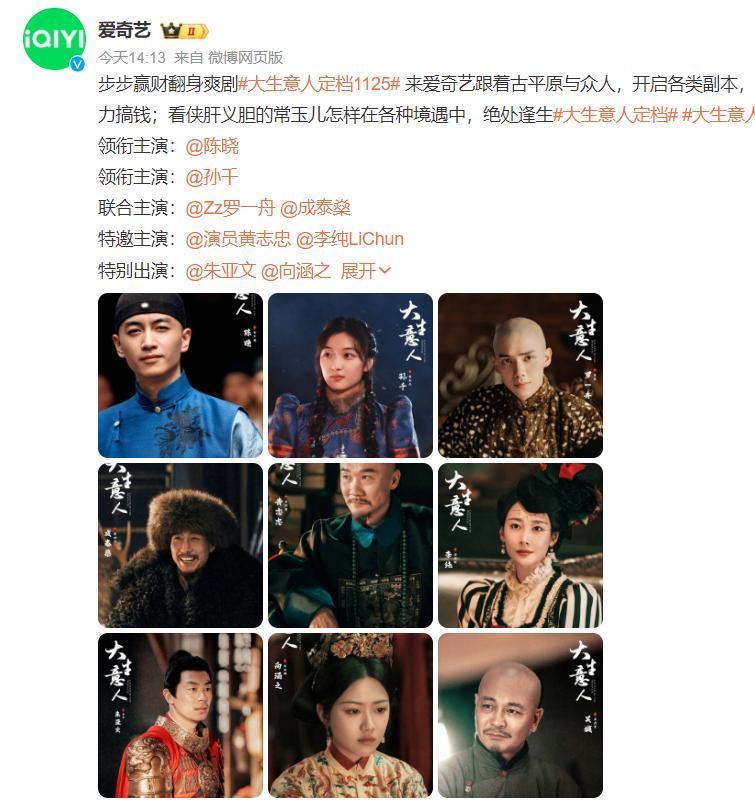
Task: Open the 爱奇艺 account name link
Action: (x=124, y=30)
